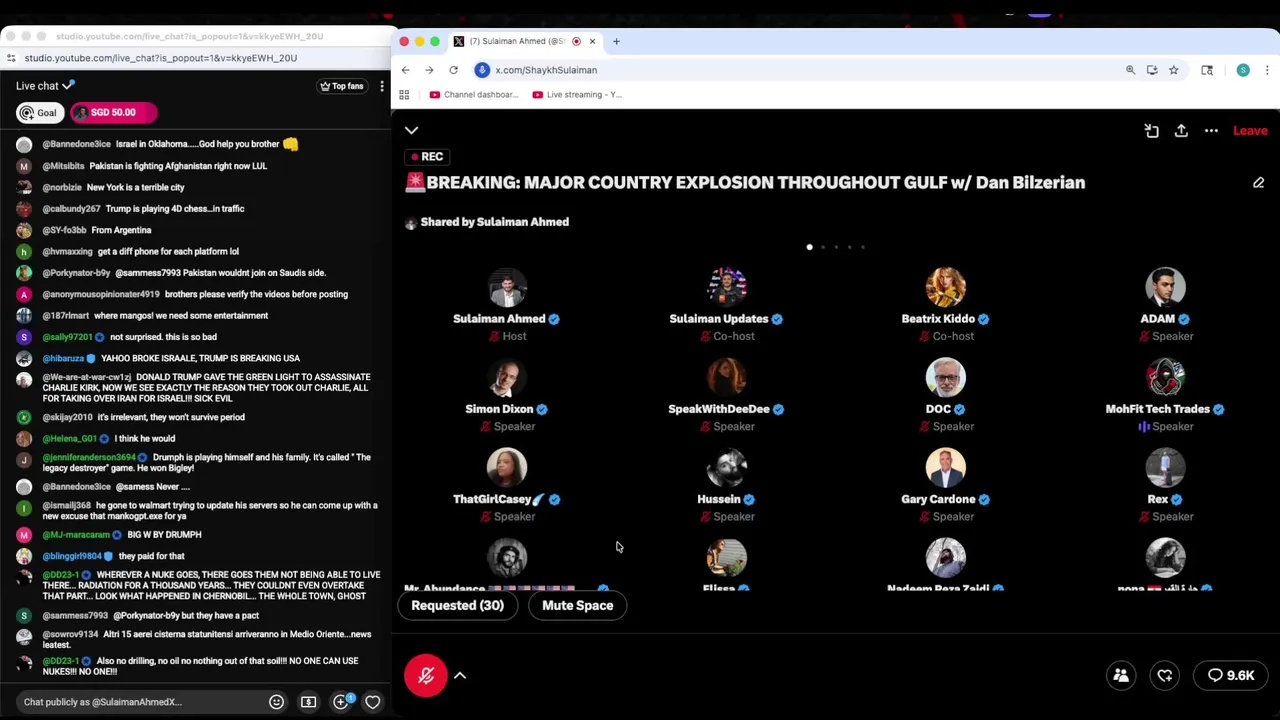Open the Space pop-out icon beside share
Screen dimensions: 1280x720
pos(1152,131)
